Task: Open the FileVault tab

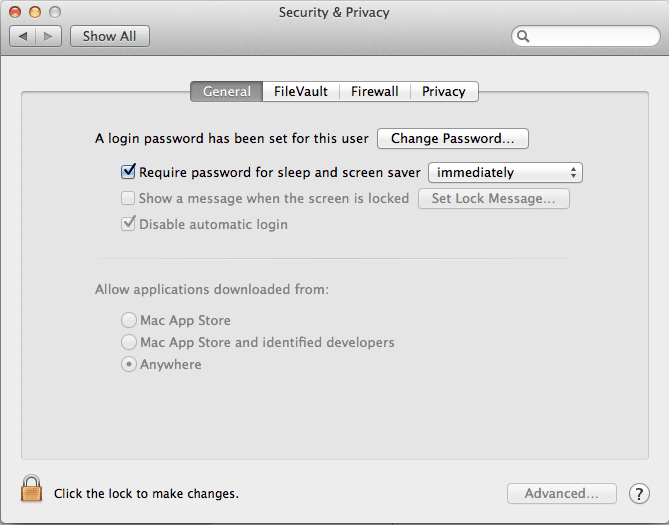Action: [301, 91]
